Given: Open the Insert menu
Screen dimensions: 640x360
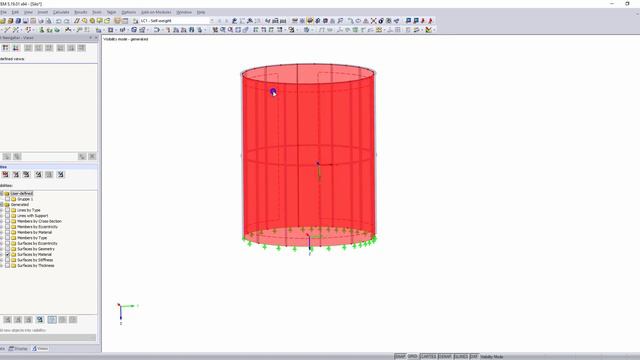Looking at the screenshot, I should click(x=42, y=12).
